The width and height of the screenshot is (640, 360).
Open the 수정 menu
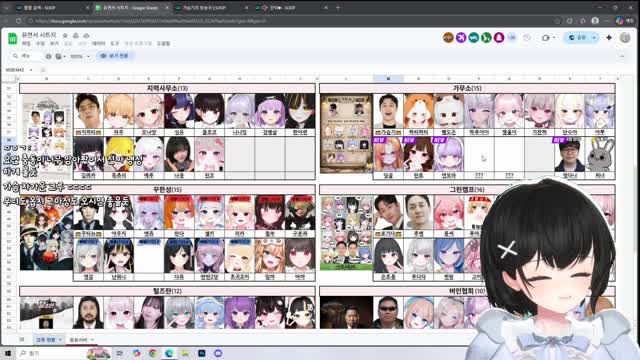click(x=40, y=44)
